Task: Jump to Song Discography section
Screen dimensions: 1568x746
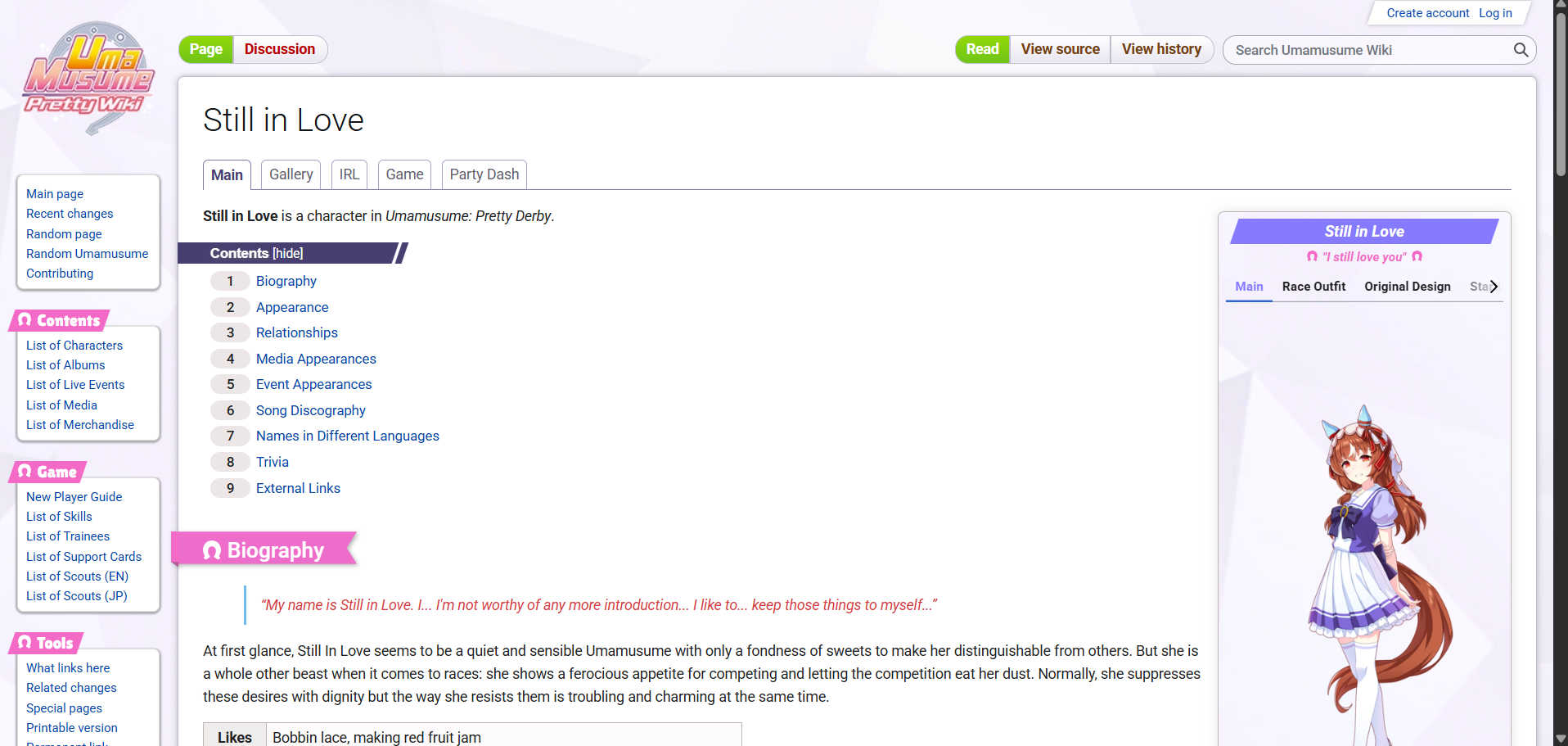Action: pos(311,410)
